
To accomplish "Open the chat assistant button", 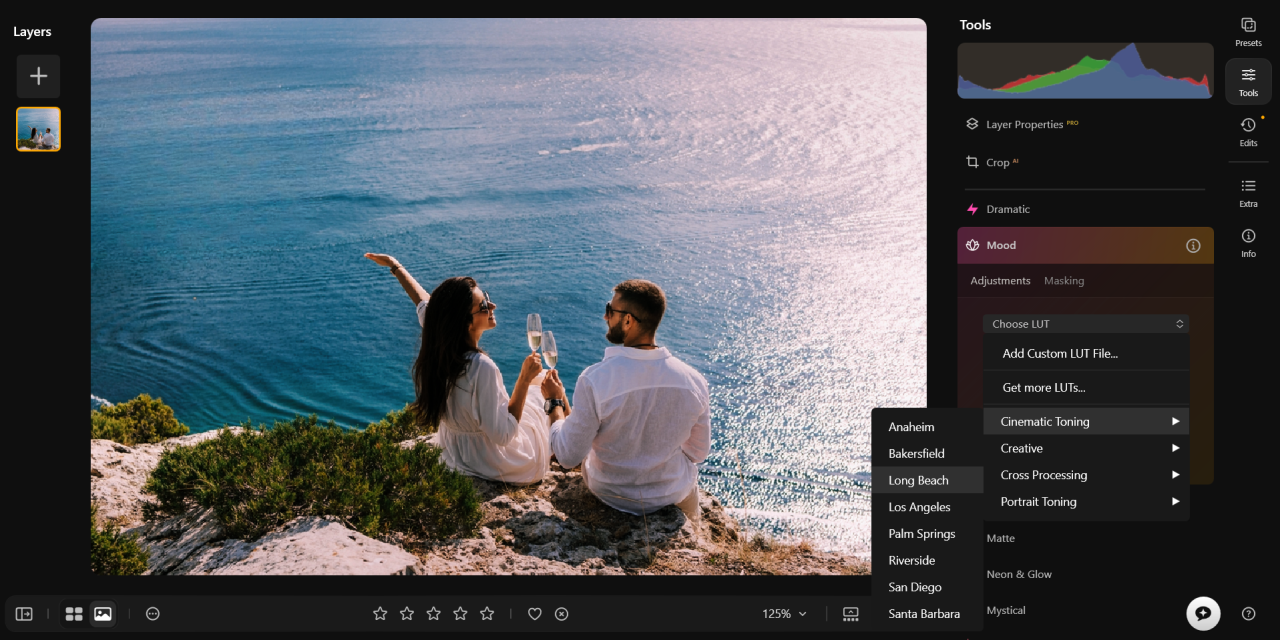I will tap(1203, 613).
